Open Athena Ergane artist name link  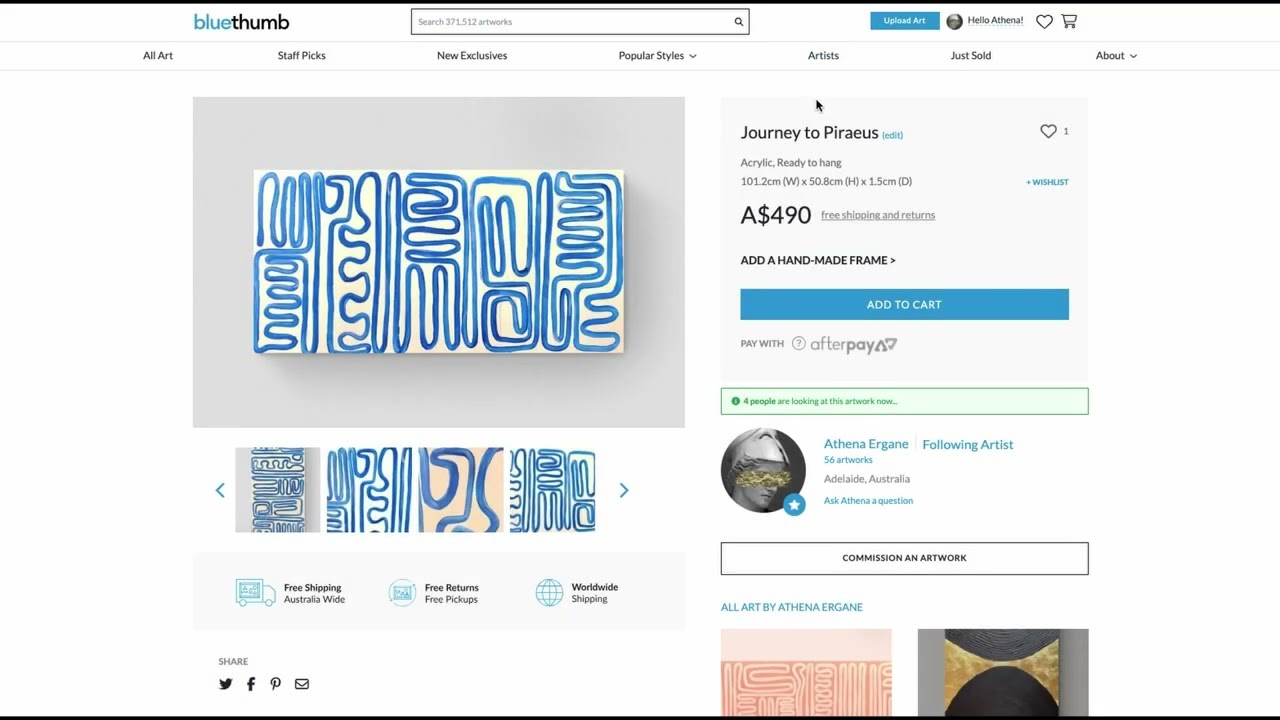(x=866, y=444)
